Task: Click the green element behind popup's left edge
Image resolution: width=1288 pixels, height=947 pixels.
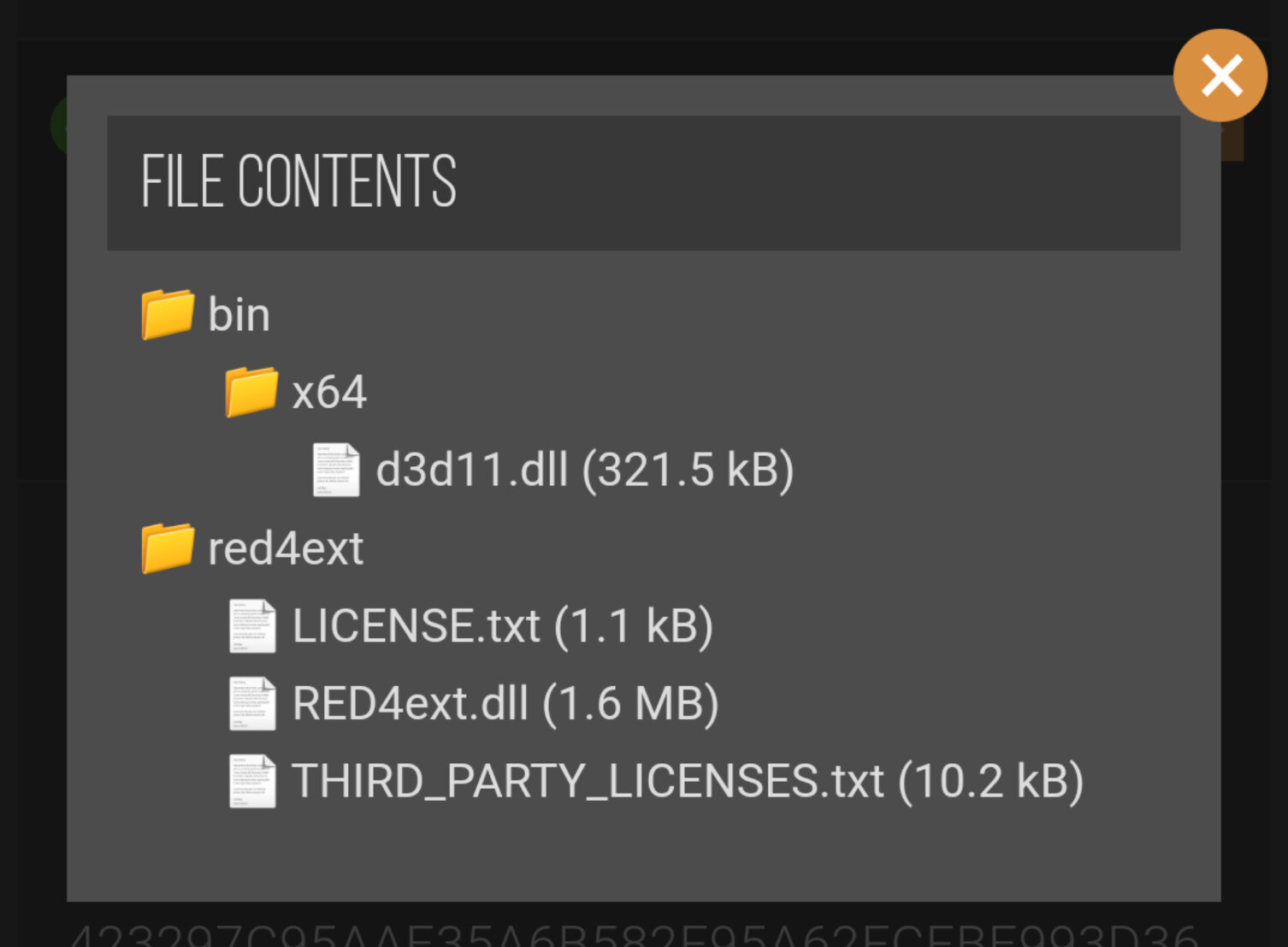Action: click(x=58, y=126)
